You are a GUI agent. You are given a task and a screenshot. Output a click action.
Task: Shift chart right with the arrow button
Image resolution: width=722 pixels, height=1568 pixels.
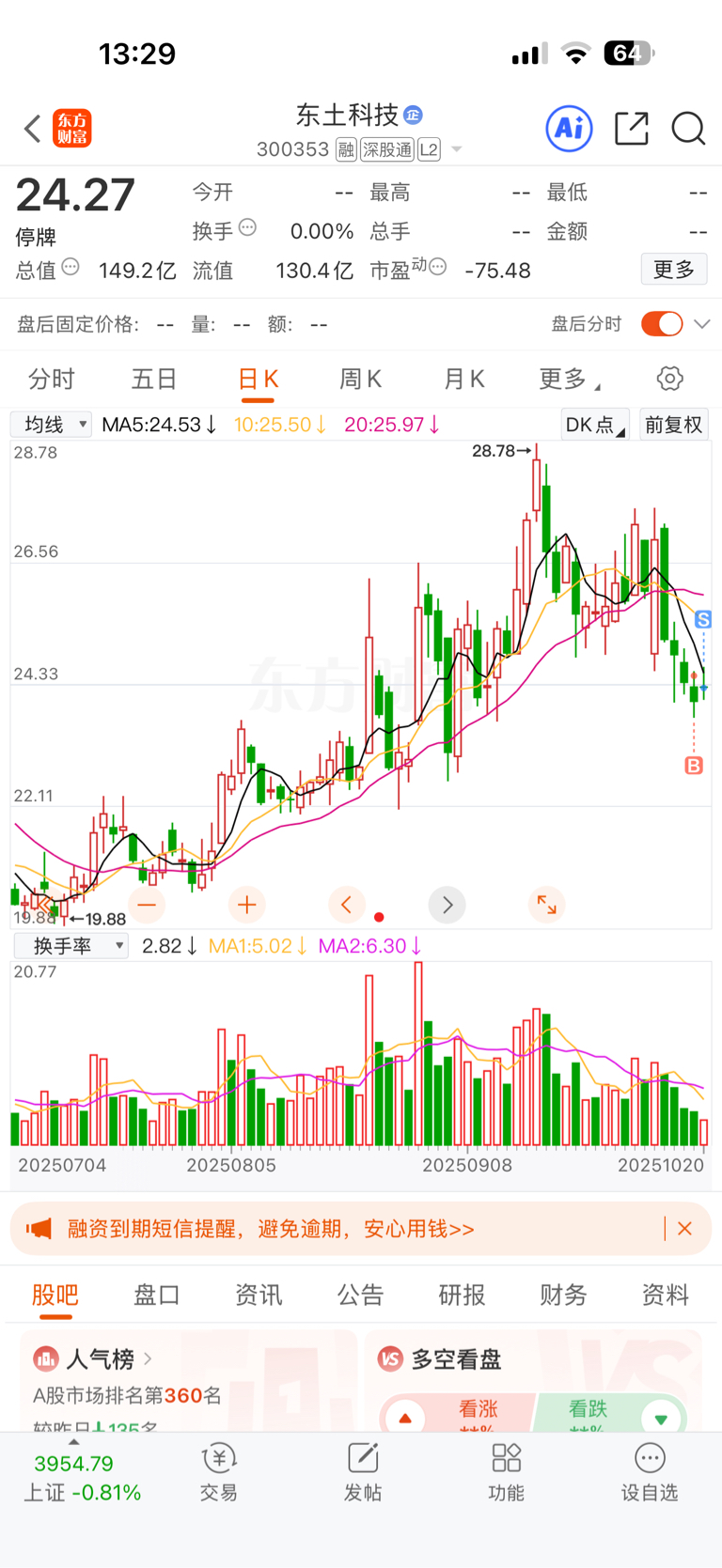(447, 905)
